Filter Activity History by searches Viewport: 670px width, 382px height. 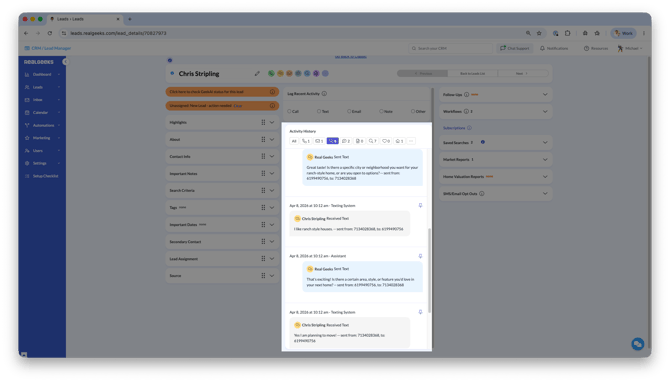(x=373, y=141)
